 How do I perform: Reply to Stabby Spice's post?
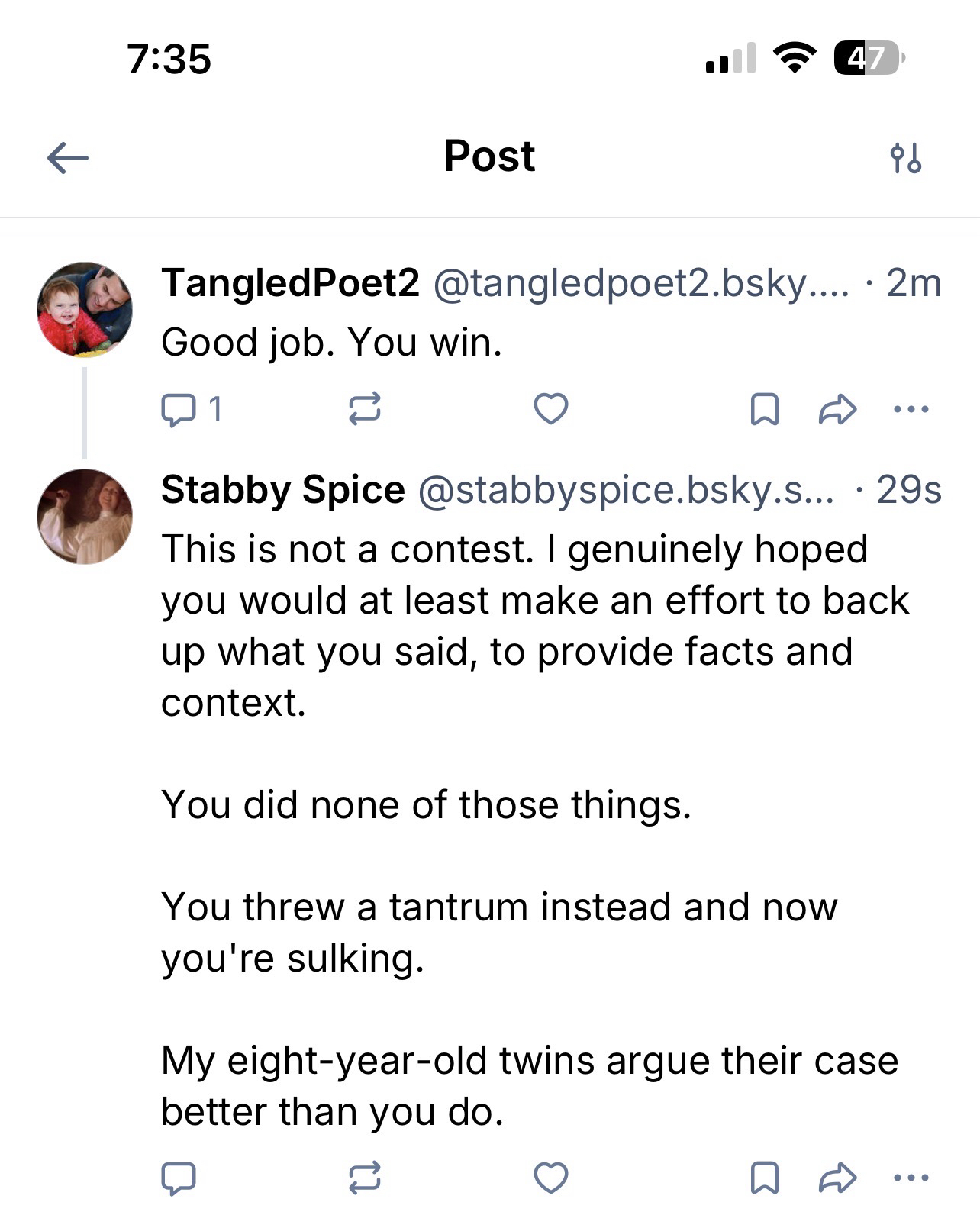tap(179, 1178)
